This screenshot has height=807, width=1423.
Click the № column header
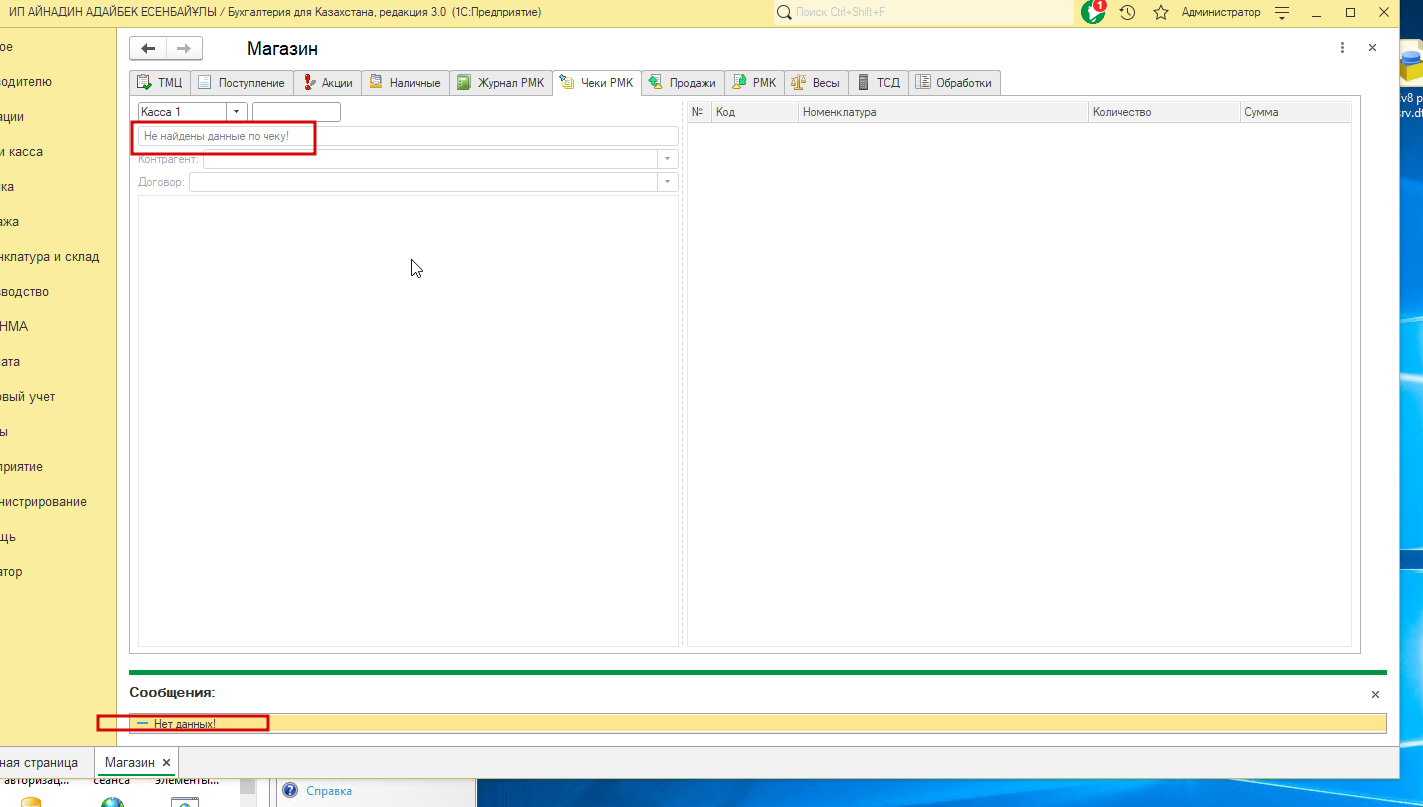coord(699,112)
